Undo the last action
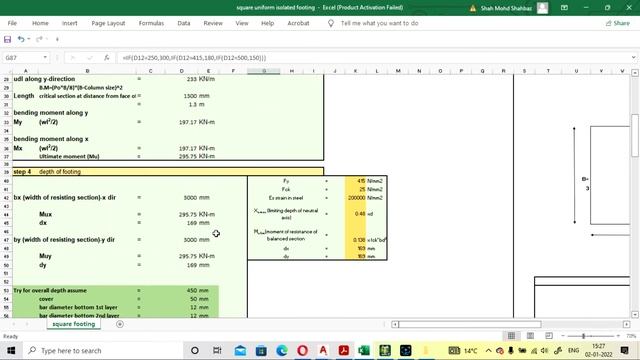This screenshot has width=640, height=360. coord(21,39)
